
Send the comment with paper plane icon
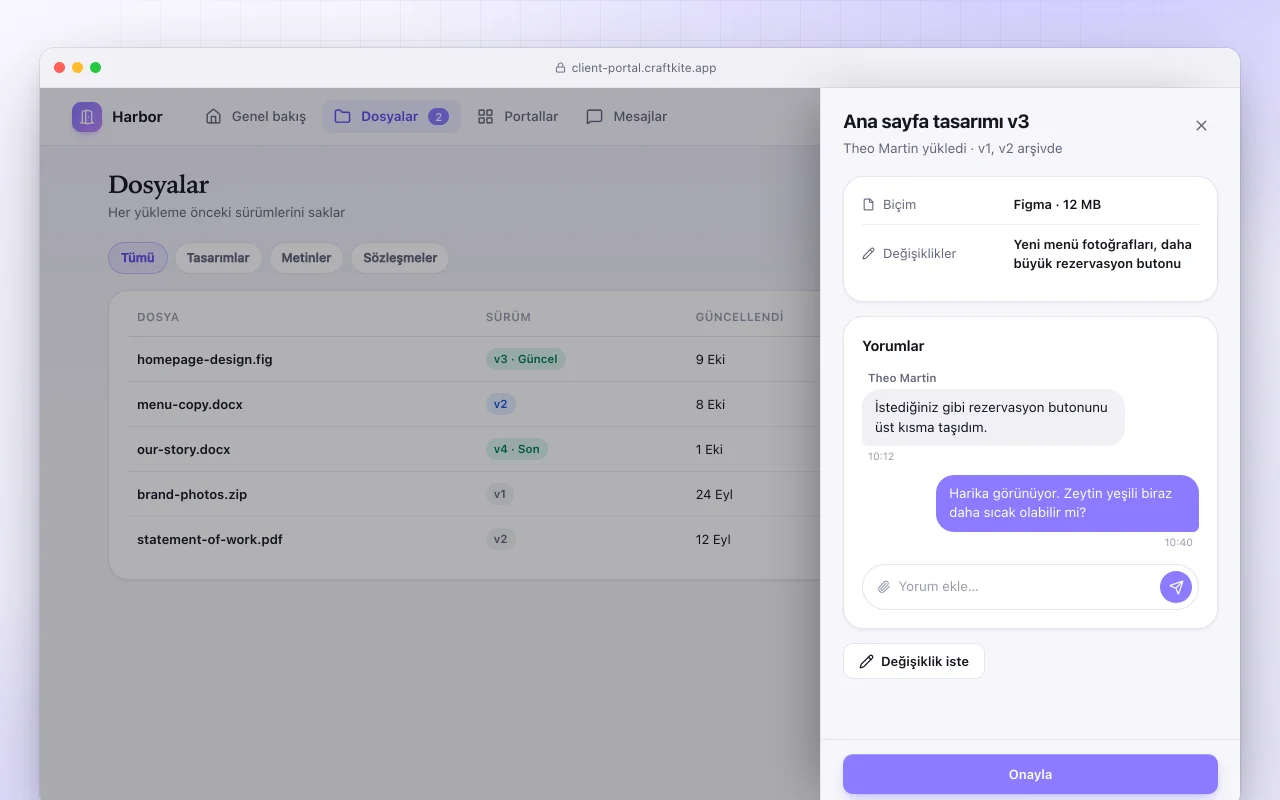tap(1176, 587)
